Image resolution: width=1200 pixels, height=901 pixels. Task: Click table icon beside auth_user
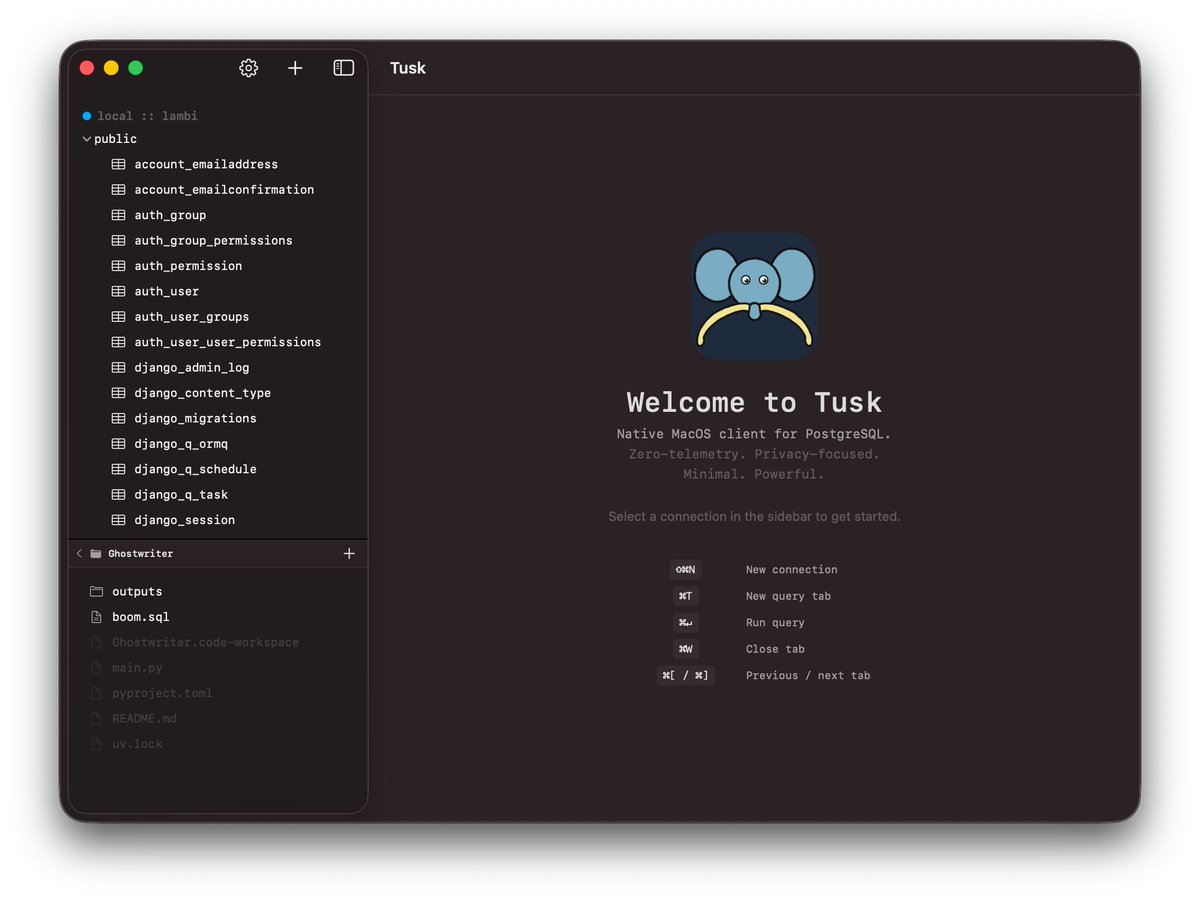pos(118,291)
